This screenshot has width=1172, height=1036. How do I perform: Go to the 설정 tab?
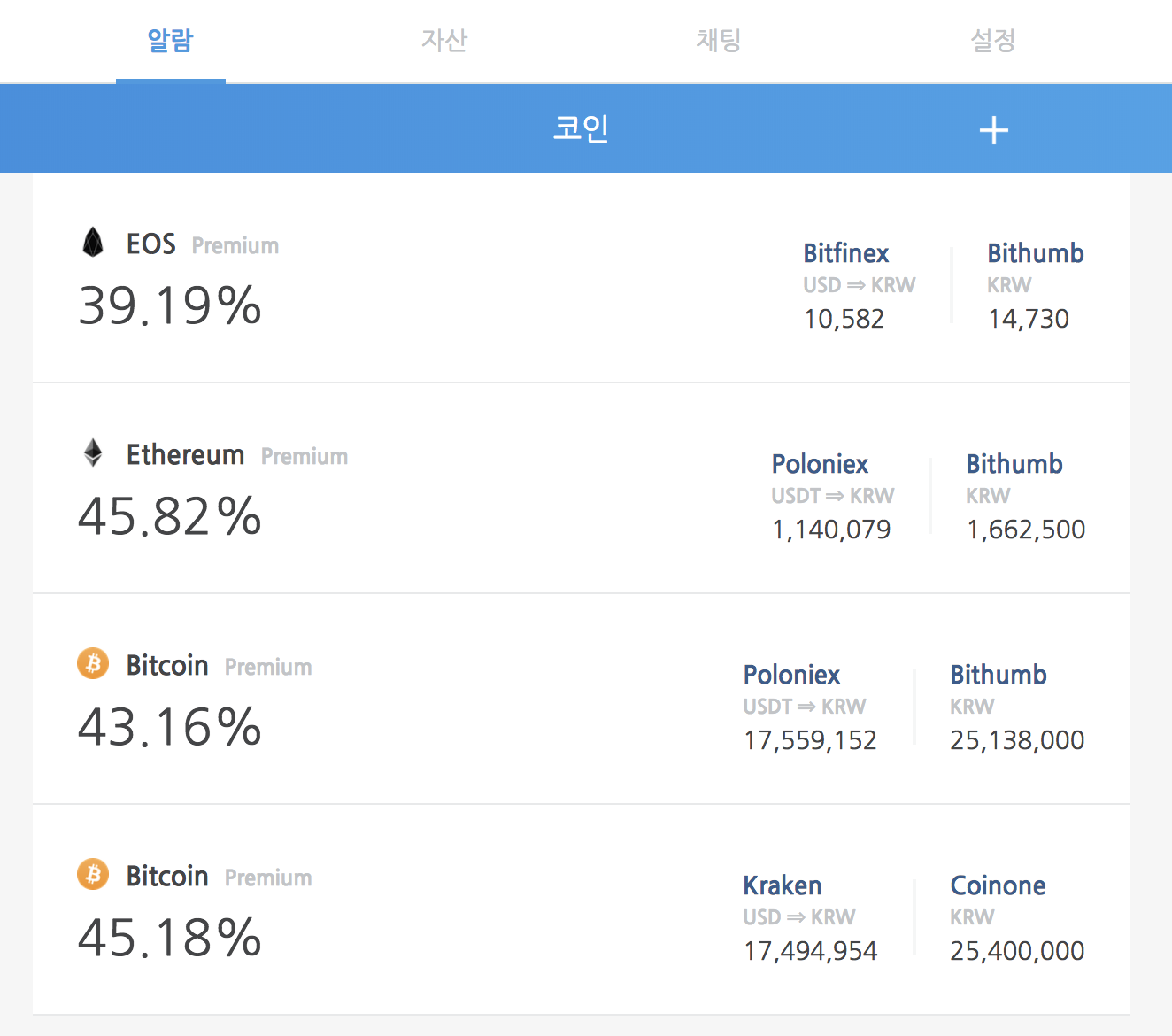pyautogui.click(x=993, y=41)
